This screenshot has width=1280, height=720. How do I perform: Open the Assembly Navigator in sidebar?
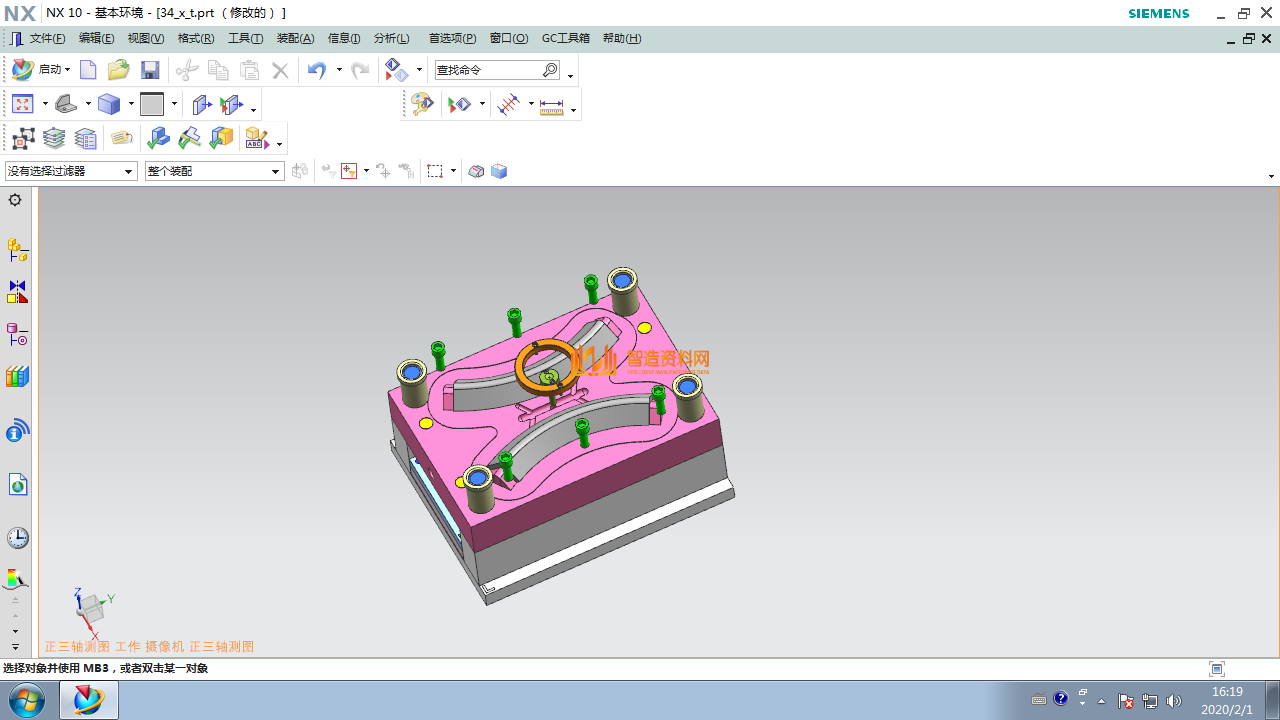pos(17,249)
